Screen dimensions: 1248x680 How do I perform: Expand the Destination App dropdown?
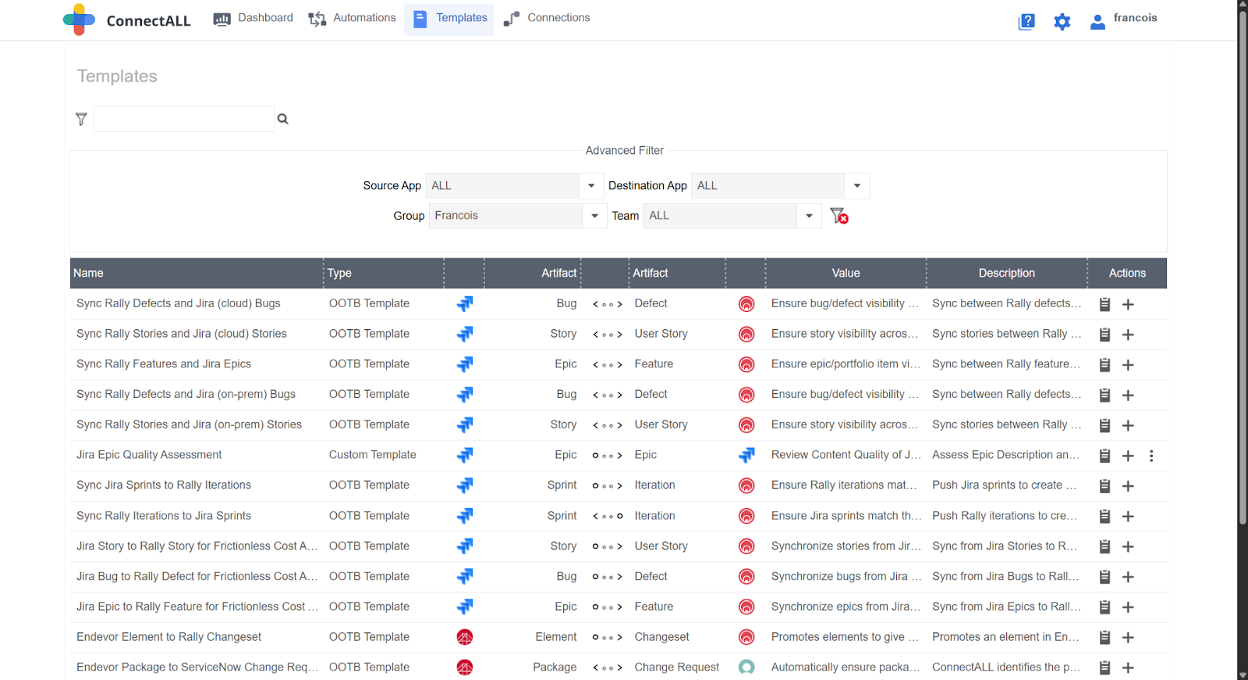[x=857, y=186]
